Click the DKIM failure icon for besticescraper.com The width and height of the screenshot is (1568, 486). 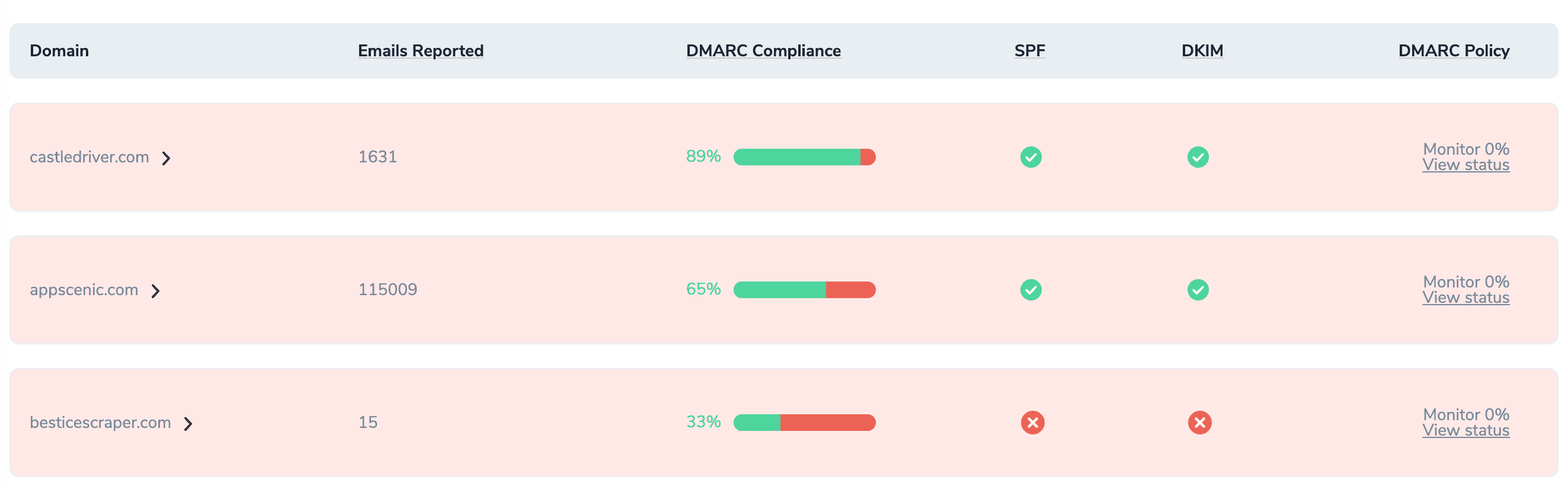click(x=1199, y=422)
